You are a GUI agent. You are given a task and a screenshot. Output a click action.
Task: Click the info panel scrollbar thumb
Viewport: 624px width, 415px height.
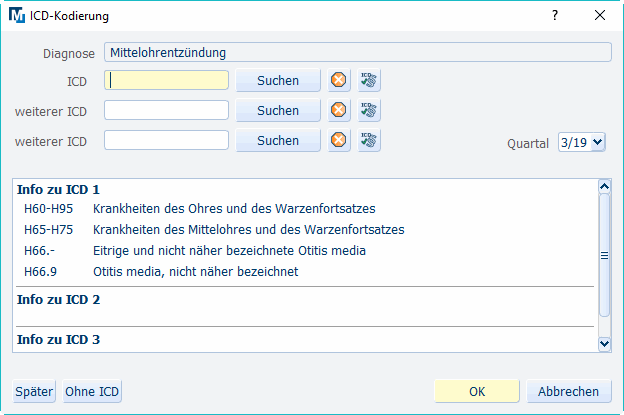click(x=604, y=255)
